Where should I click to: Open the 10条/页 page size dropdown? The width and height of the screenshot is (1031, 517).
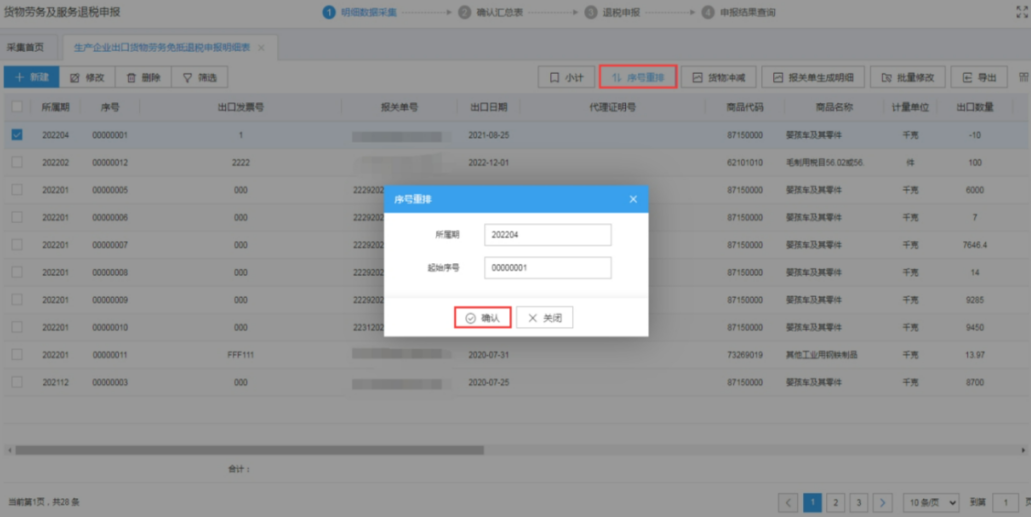(931, 503)
